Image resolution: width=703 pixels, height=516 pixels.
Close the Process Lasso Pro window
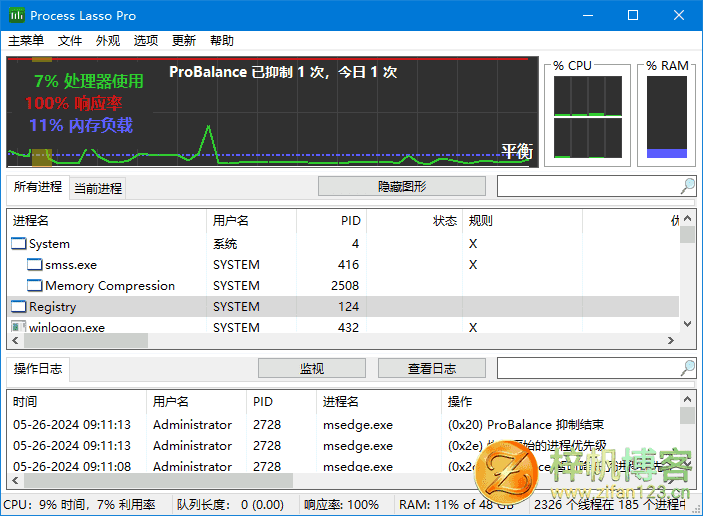click(x=679, y=16)
